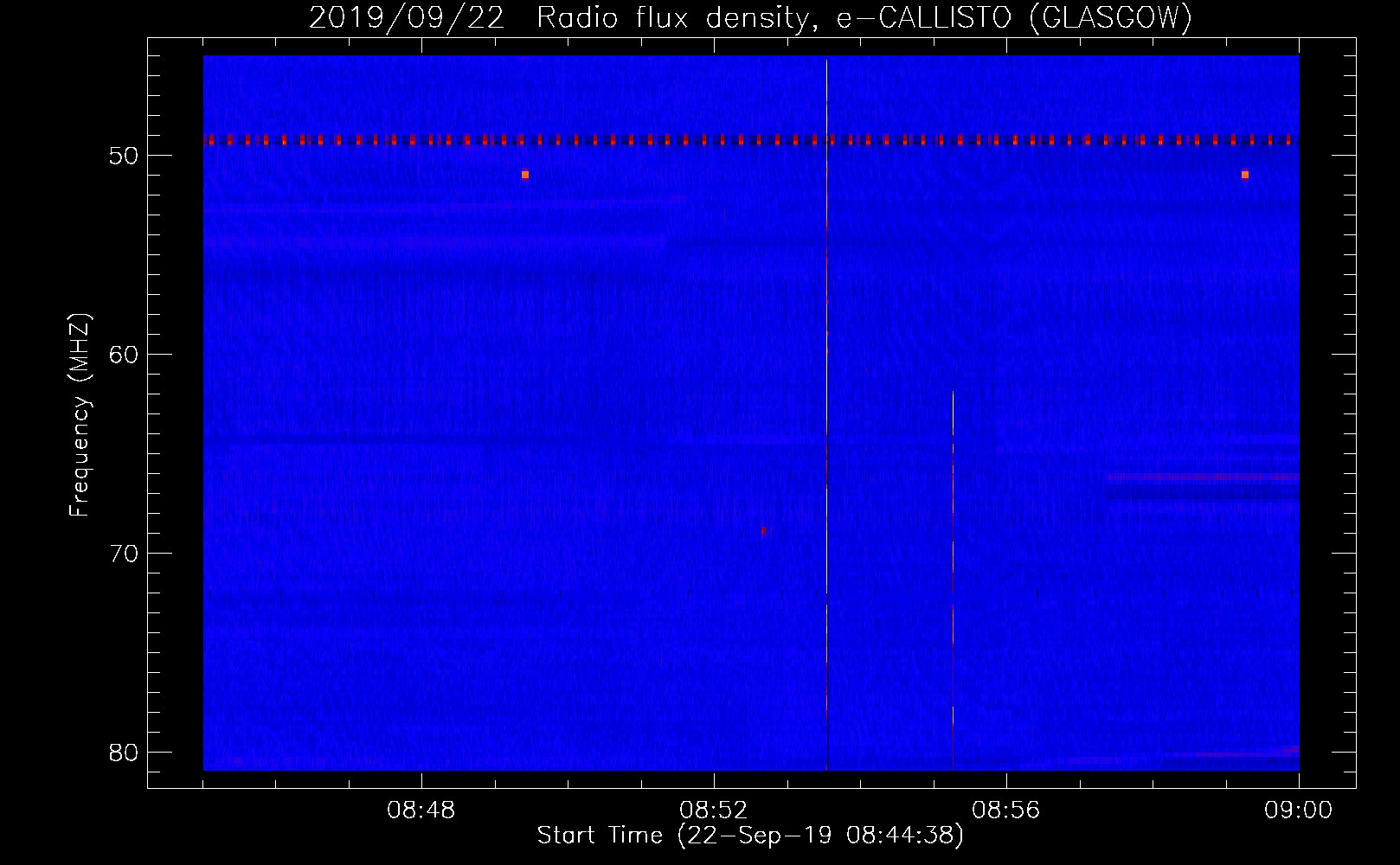The height and width of the screenshot is (865, 1400).
Task: Click the 50 frequency tick label
Action: click(x=124, y=156)
